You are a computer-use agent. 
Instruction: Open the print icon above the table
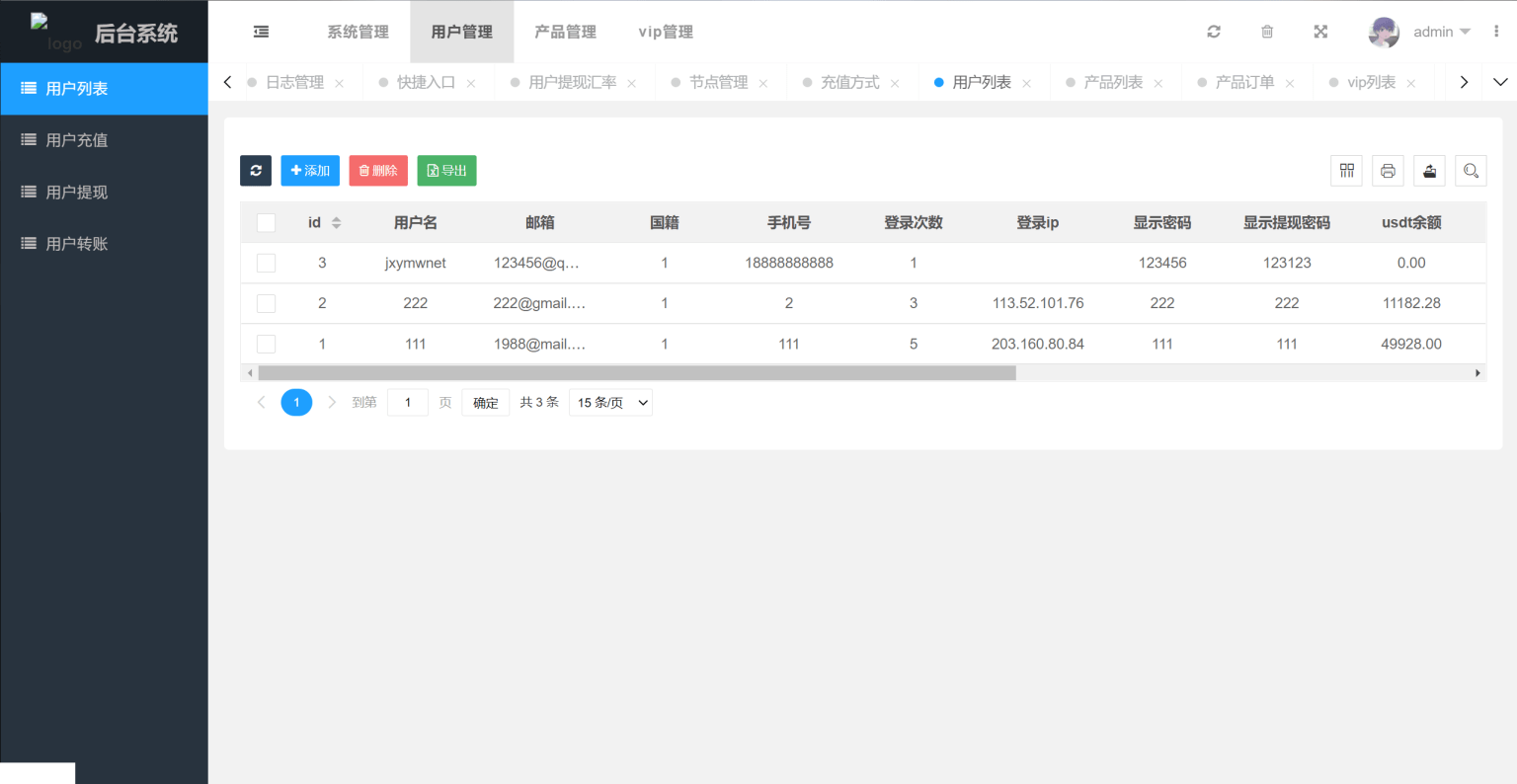[x=1388, y=170]
